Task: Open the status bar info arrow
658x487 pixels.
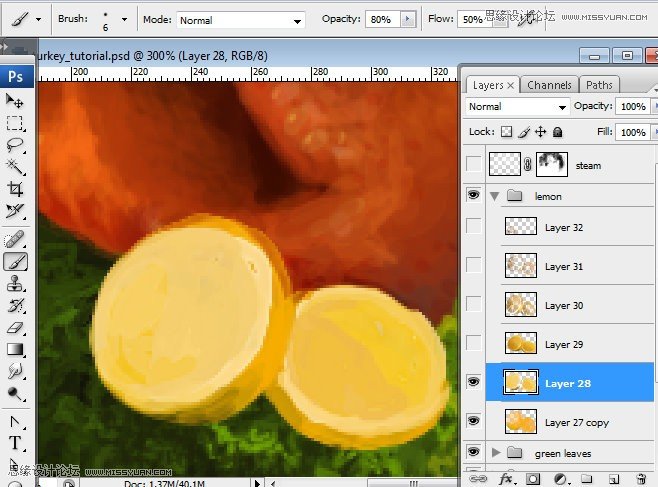Action: click(x=257, y=483)
